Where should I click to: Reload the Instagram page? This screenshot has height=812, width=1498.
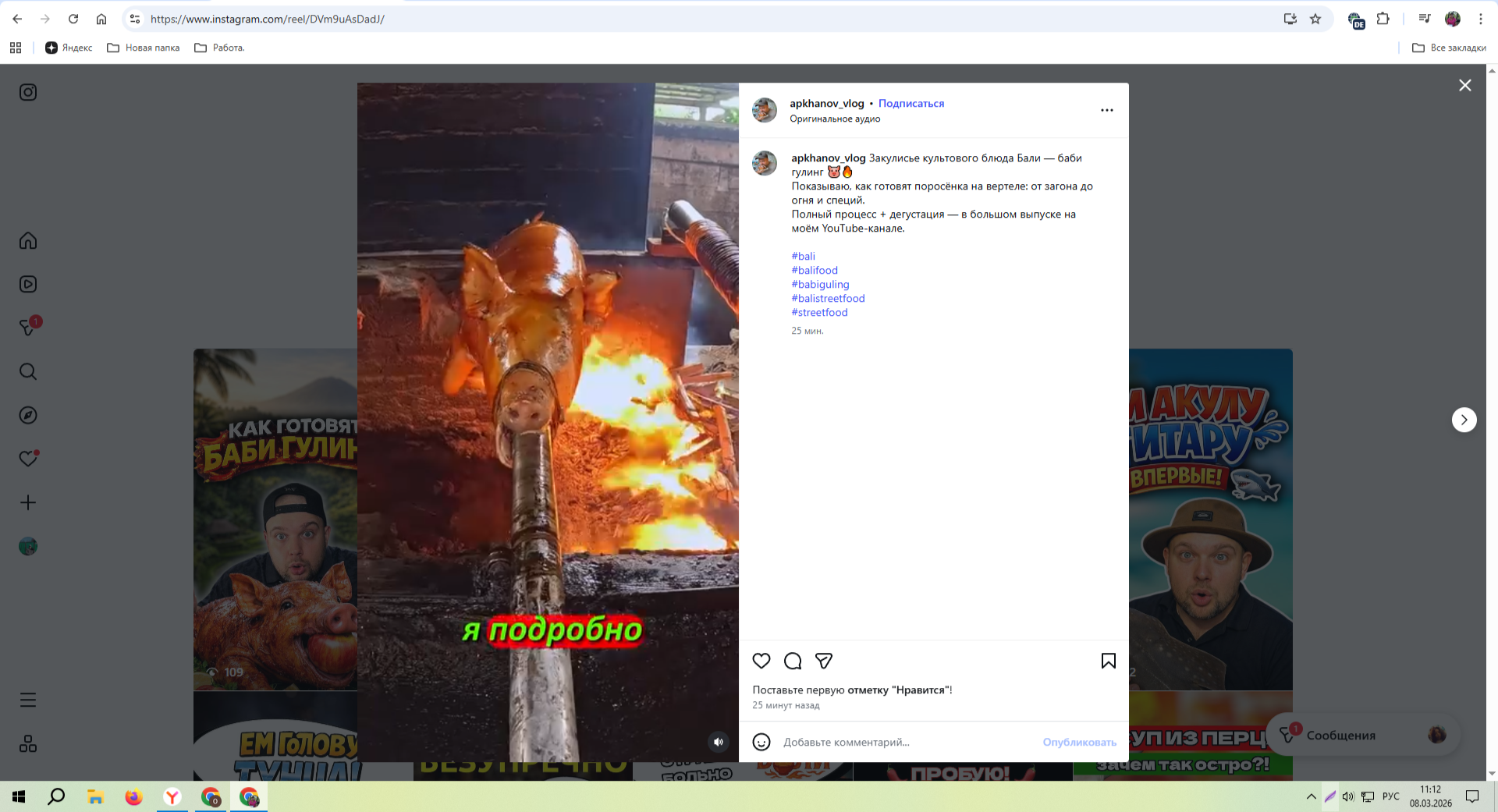[73, 19]
